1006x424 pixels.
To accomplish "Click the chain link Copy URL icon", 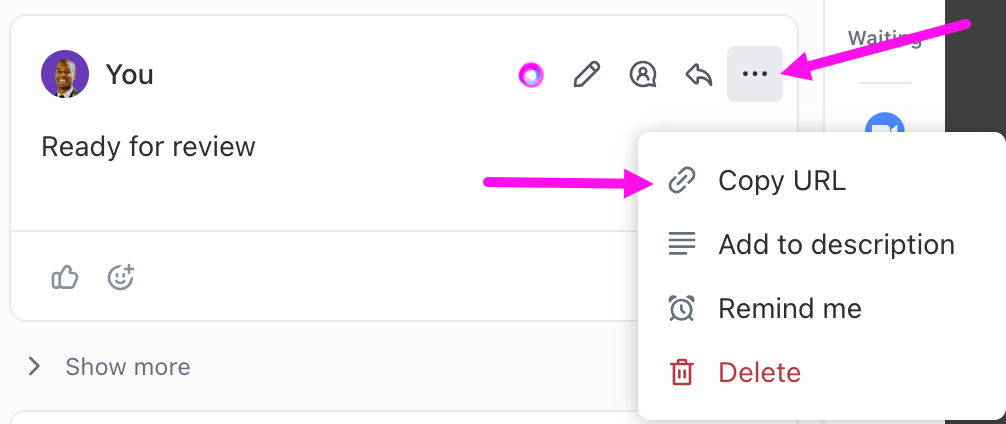I will (x=681, y=180).
